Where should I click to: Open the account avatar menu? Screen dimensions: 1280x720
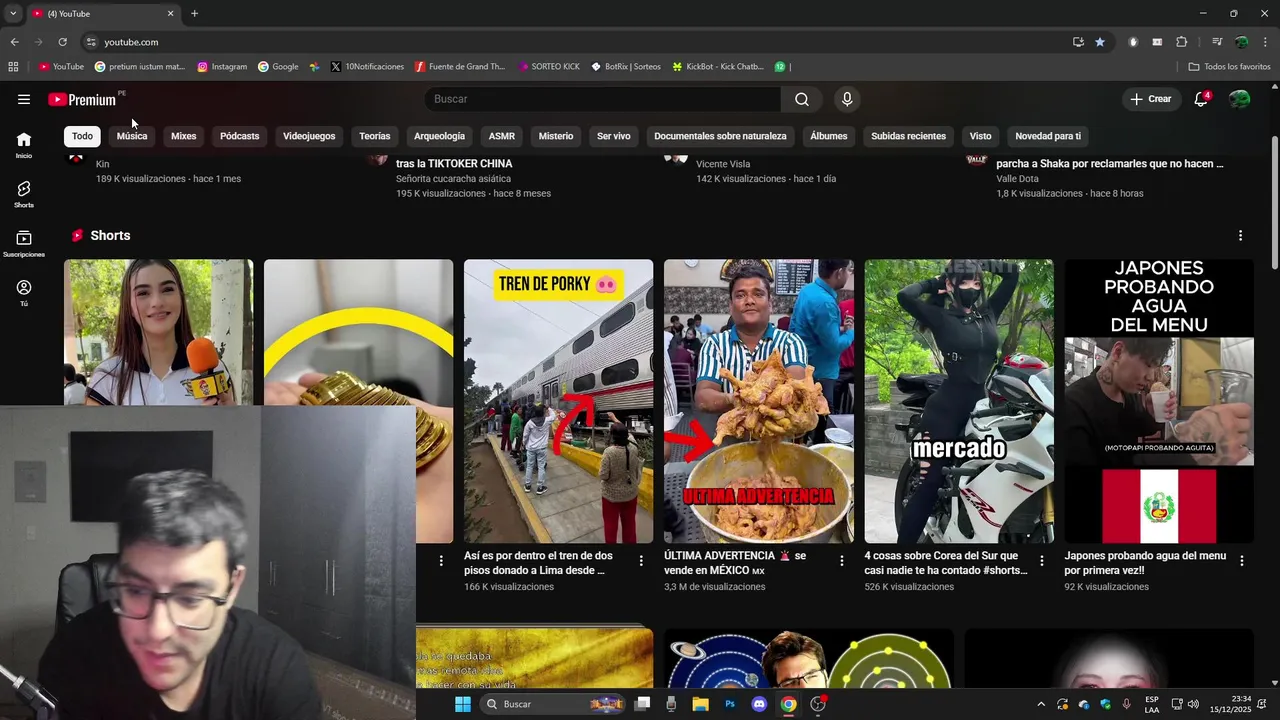pyautogui.click(x=1239, y=99)
